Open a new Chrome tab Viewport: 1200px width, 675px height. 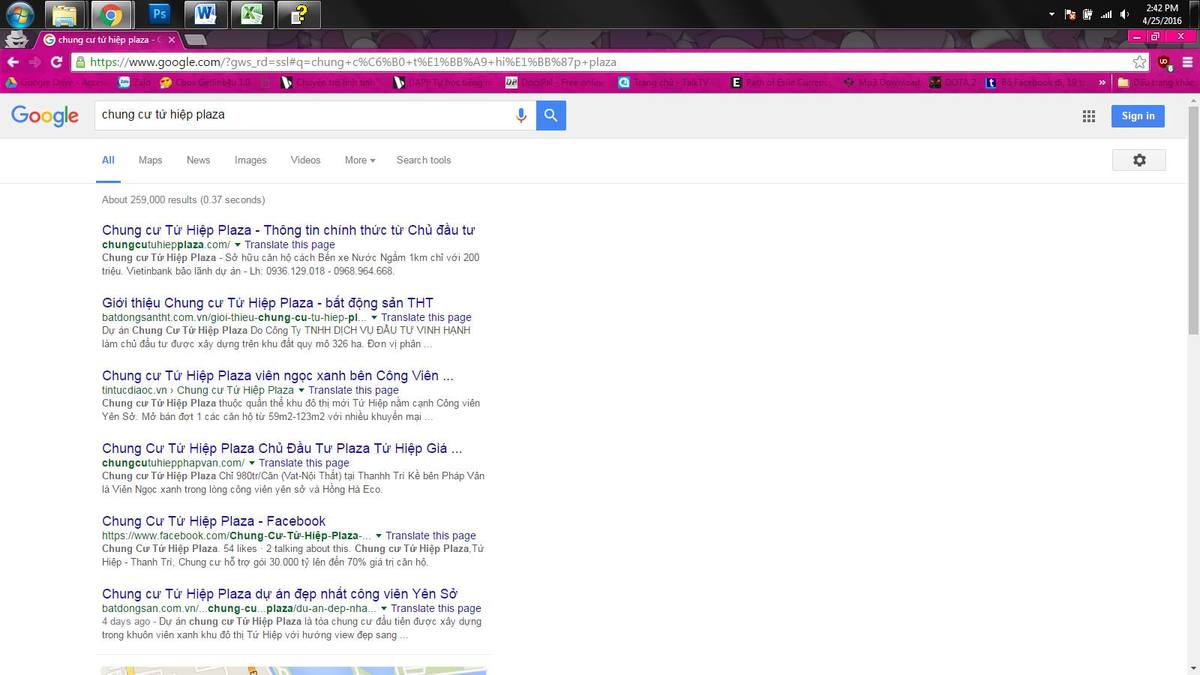click(x=196, y=40)
